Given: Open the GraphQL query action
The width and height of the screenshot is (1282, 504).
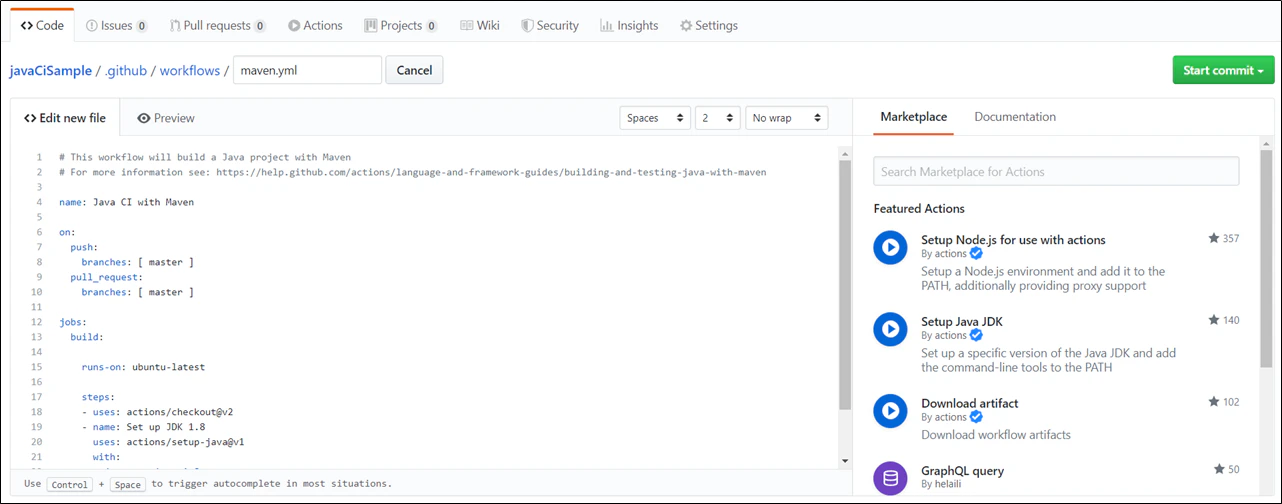Looking at the screenshot, I should coord(962,471).
